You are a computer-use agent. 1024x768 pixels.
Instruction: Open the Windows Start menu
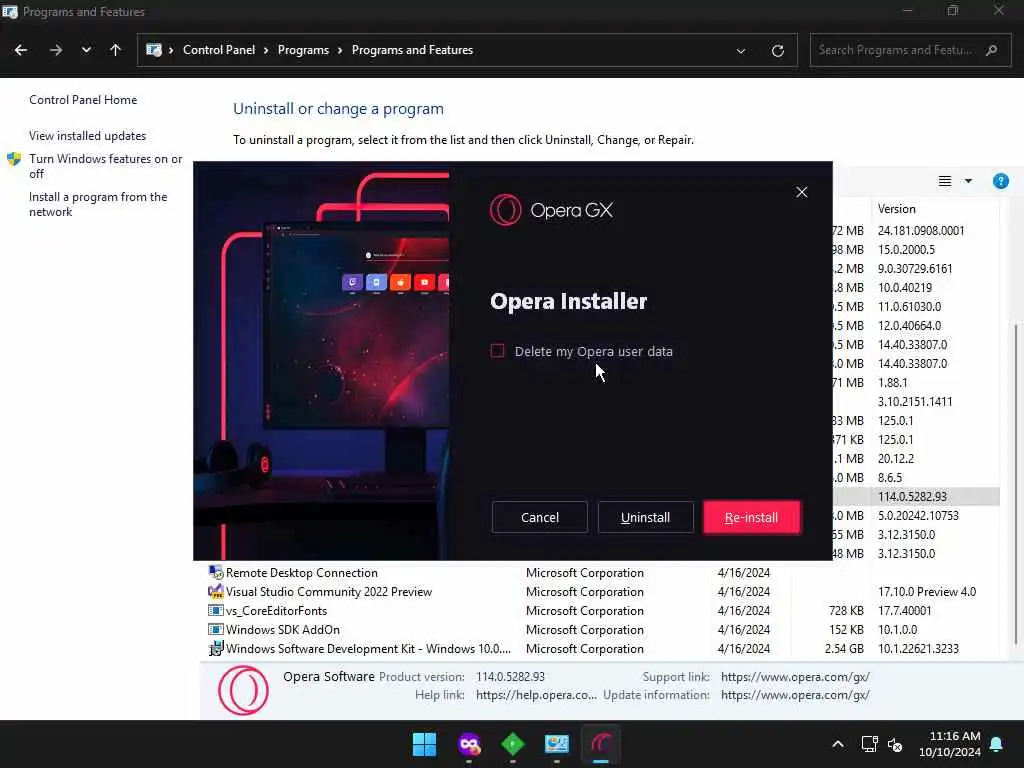pyautogui.click(x=424, y=744)
